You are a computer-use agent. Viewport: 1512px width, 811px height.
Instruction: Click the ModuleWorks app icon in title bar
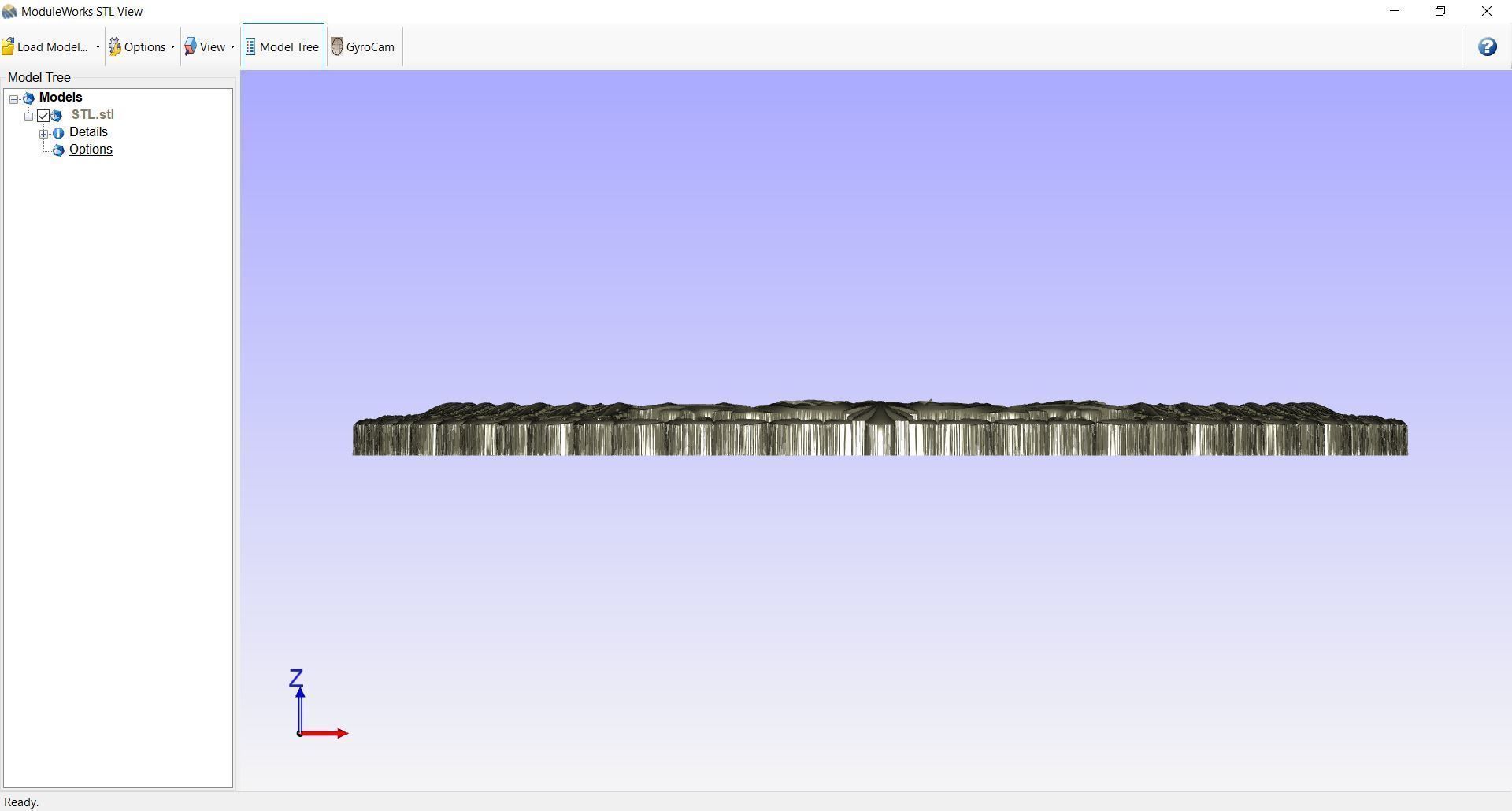click(x=9, y=12)
